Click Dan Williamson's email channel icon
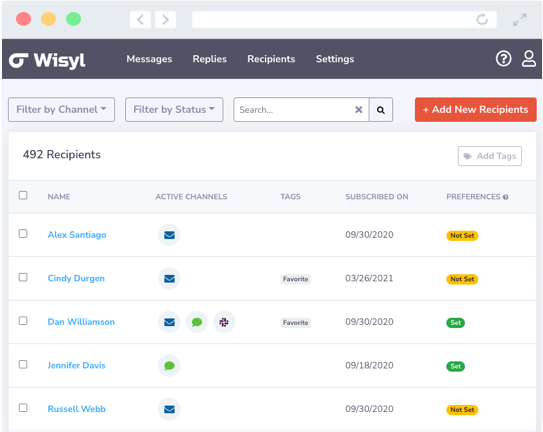 [169, 322]
